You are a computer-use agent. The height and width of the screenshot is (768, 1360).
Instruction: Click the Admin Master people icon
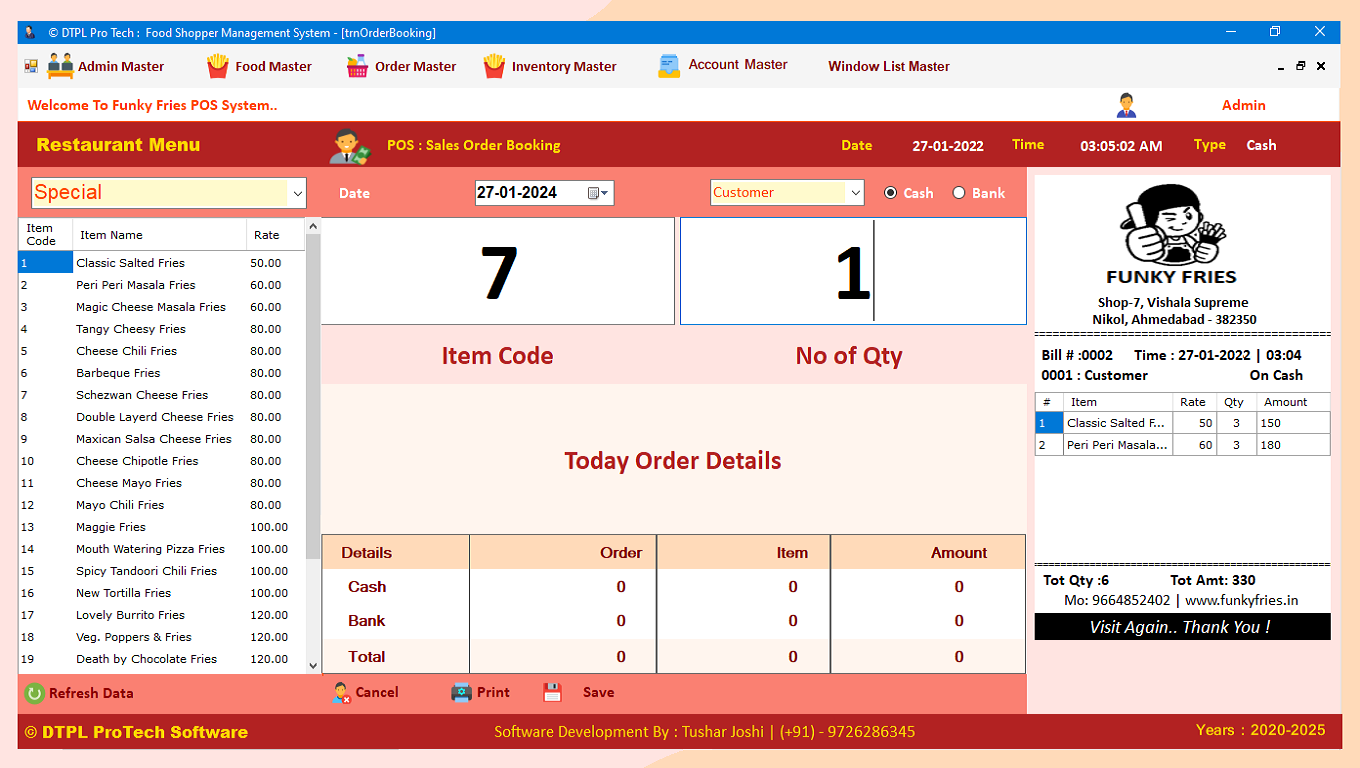click(x=60, y=66)
